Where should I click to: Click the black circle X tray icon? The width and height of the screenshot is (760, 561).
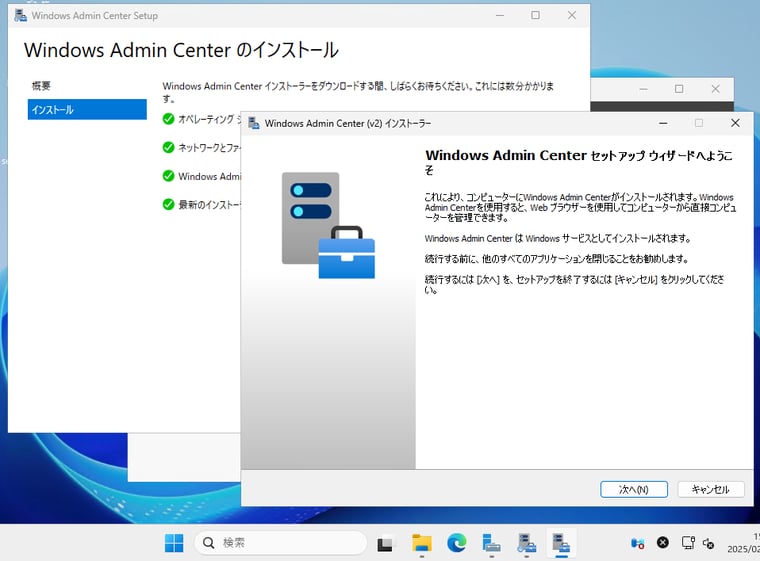tap(663, 543)
